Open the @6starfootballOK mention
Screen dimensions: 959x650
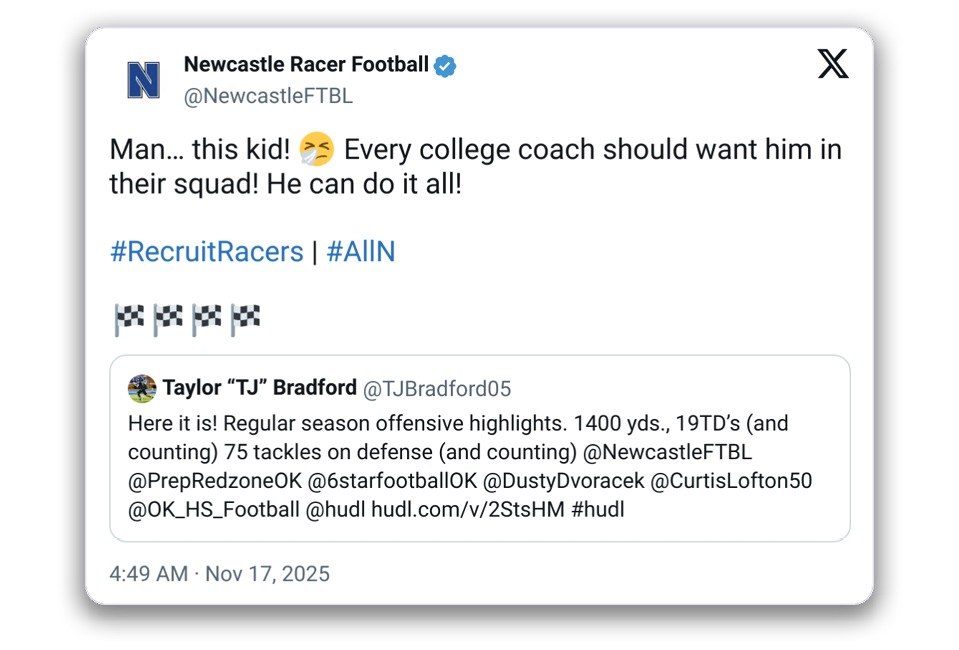click(x=393, y=481)
